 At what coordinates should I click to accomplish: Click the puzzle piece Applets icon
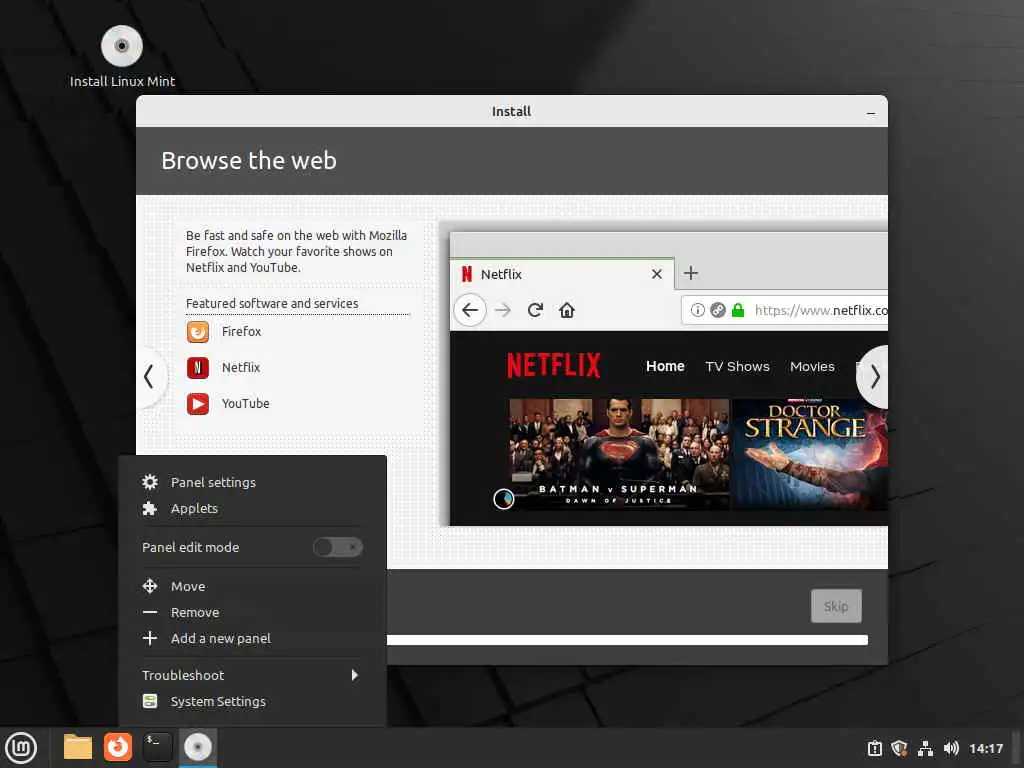point(150,508)
